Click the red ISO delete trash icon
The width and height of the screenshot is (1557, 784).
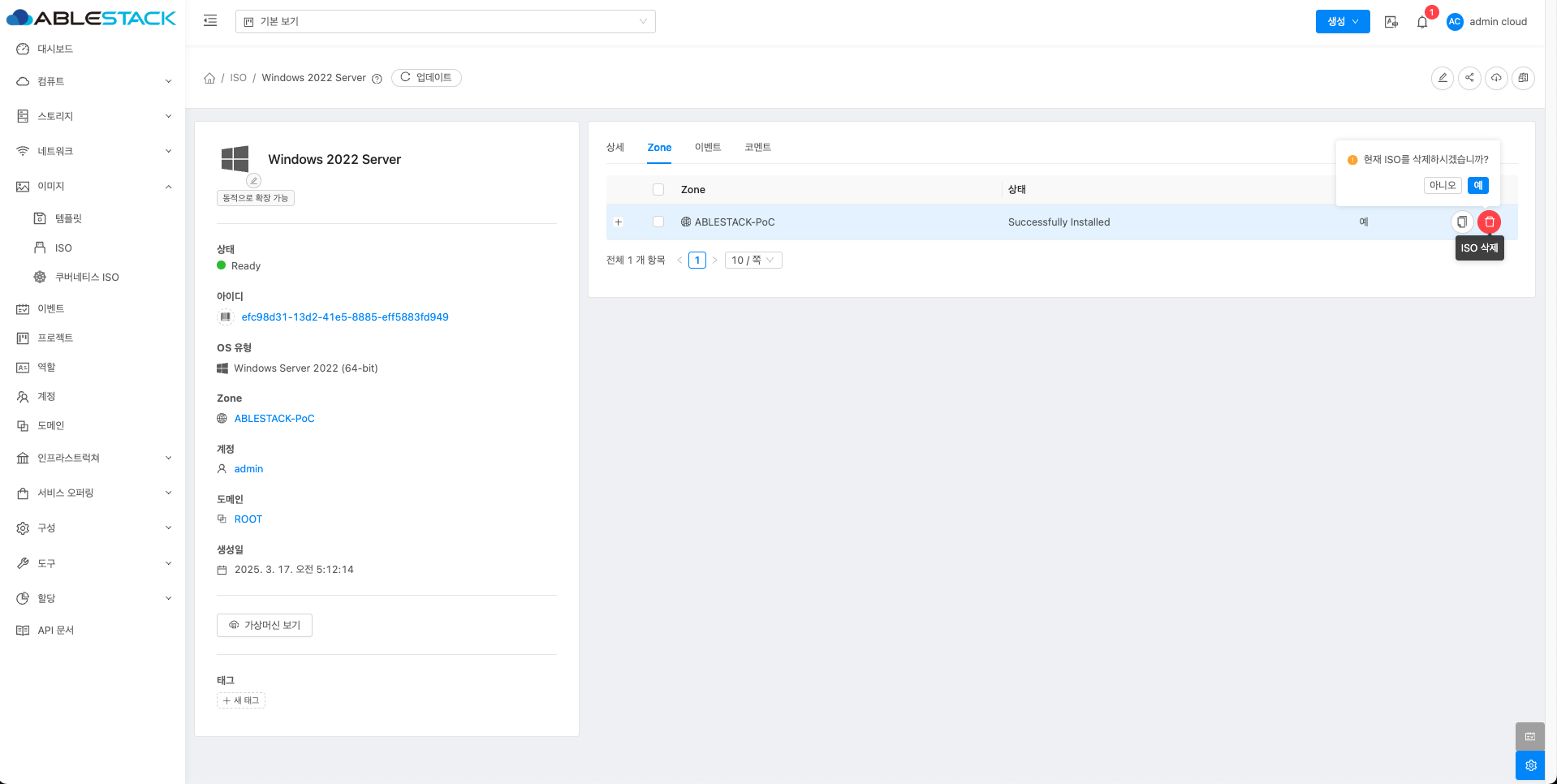tap(1489, 222)
